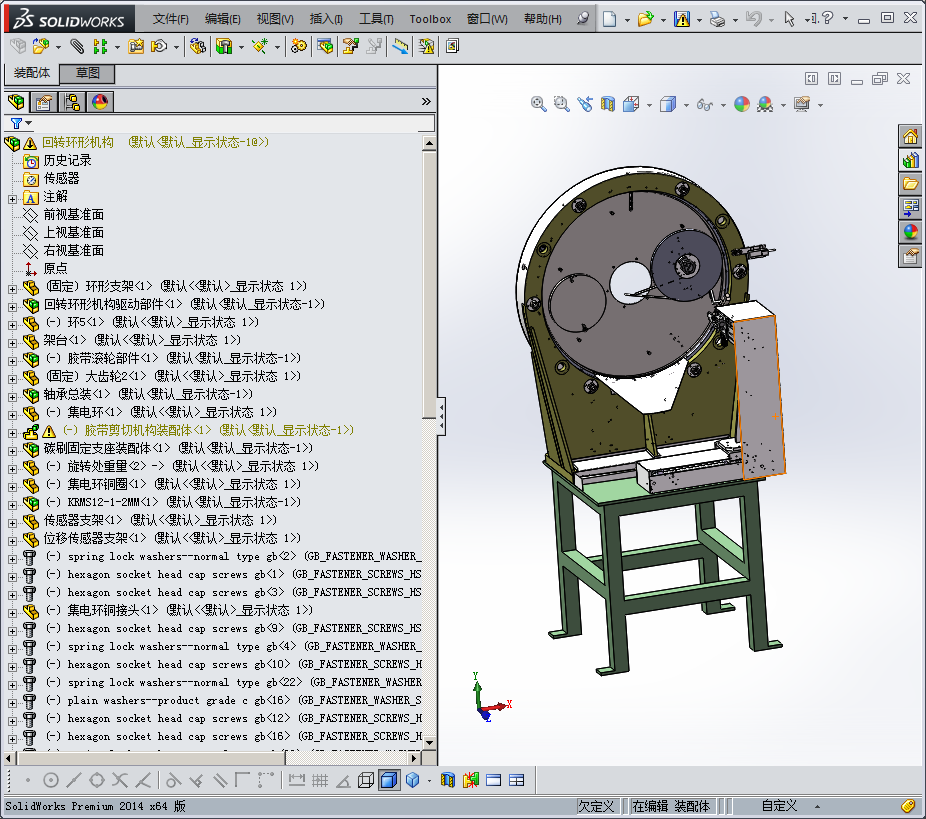Viewport: 926px width, 819px height.
Task: Open the View Orientation dropdown arrow
Action: (650, 105)
